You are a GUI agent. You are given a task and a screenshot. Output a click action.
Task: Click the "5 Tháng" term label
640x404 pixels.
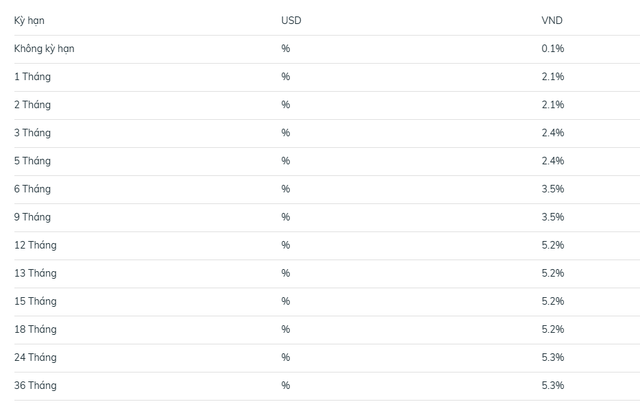tap(33, 160)
